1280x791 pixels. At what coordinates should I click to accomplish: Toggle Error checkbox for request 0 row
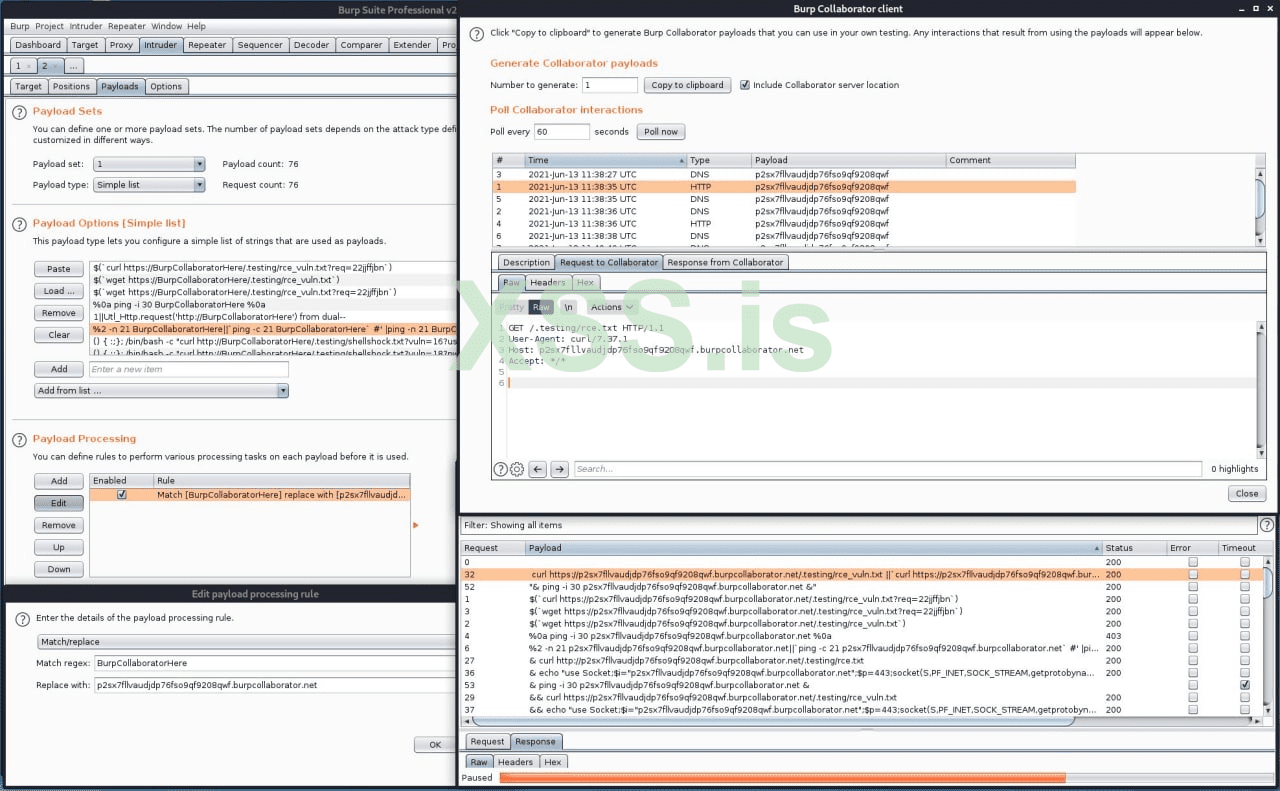click(x=1193, y=563)
